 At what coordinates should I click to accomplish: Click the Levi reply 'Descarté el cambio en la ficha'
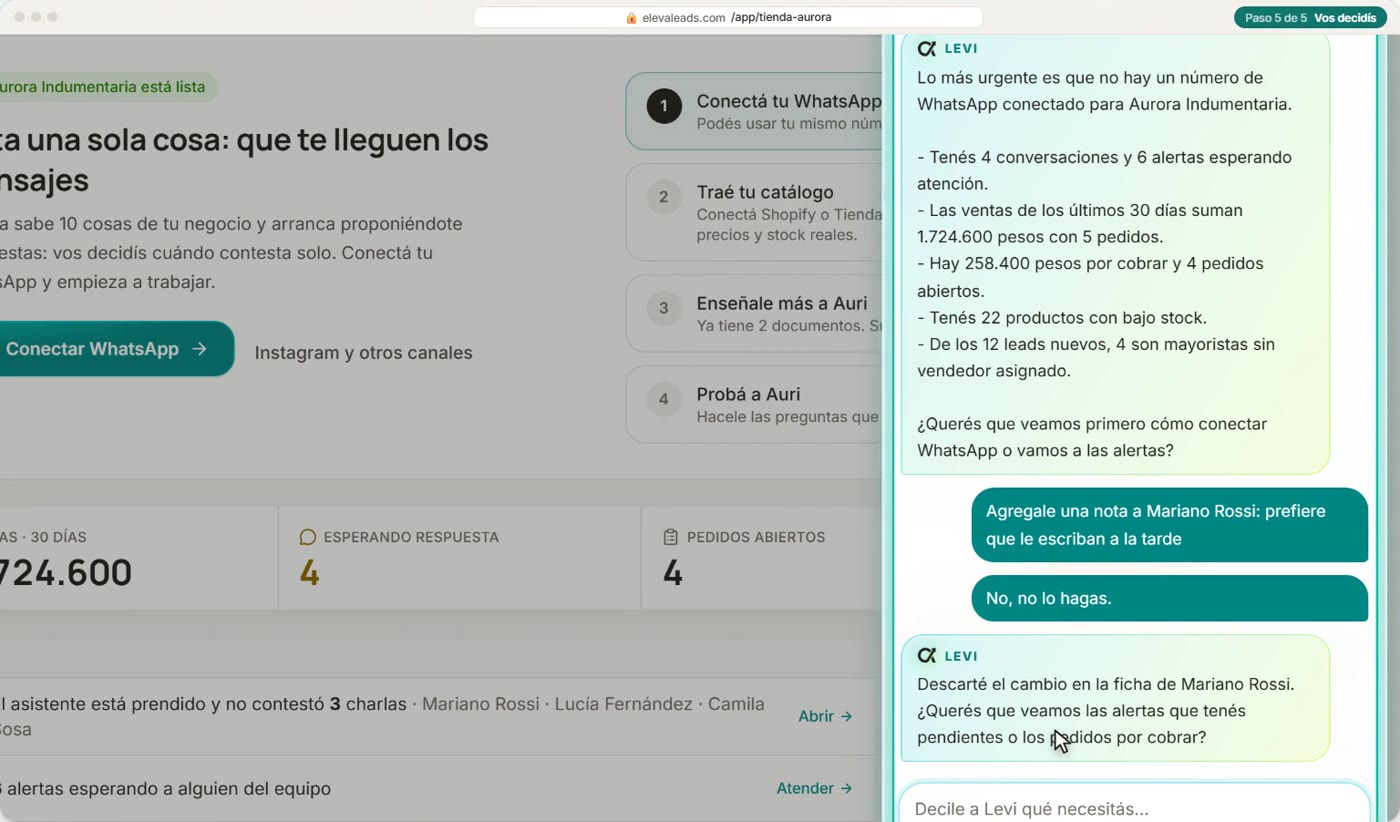[x=1115, y=698]
